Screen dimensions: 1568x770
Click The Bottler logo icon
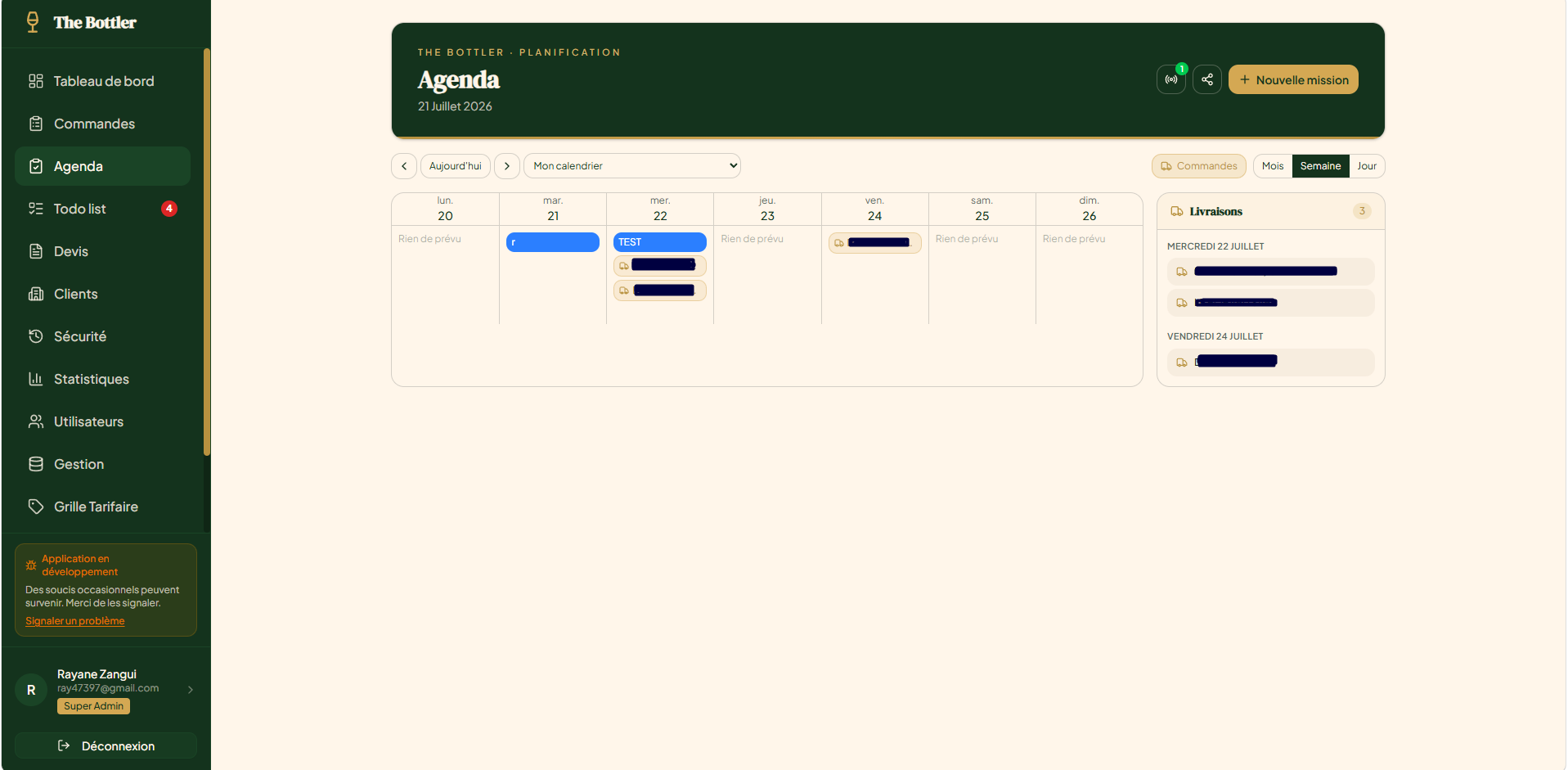[33, 22]
